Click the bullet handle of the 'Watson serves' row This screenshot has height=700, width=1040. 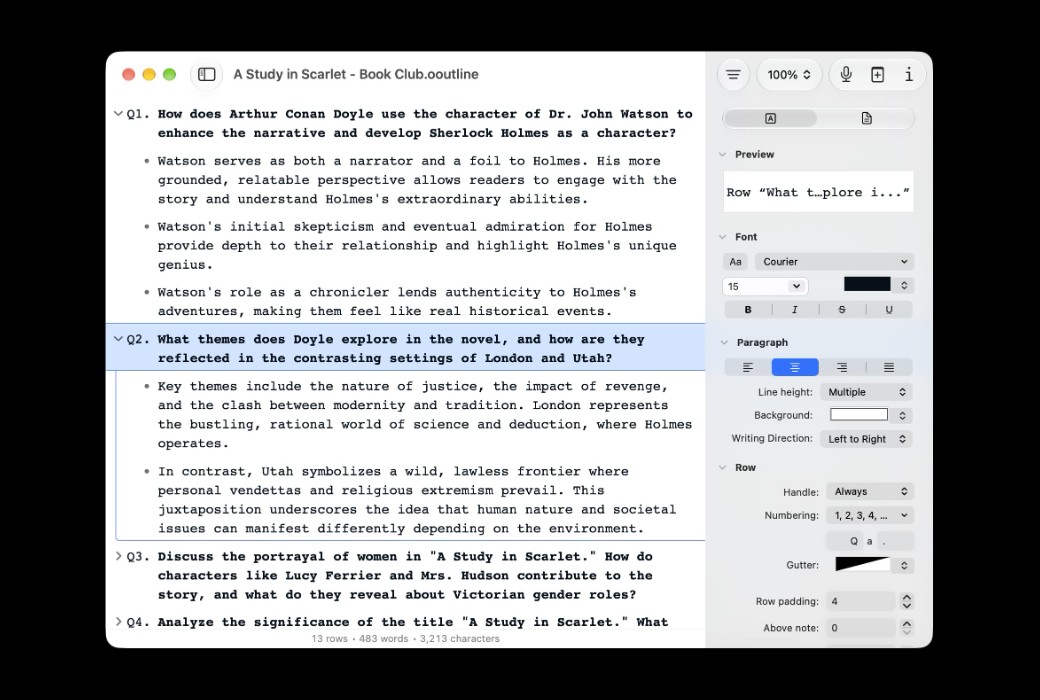click(147, 161)
